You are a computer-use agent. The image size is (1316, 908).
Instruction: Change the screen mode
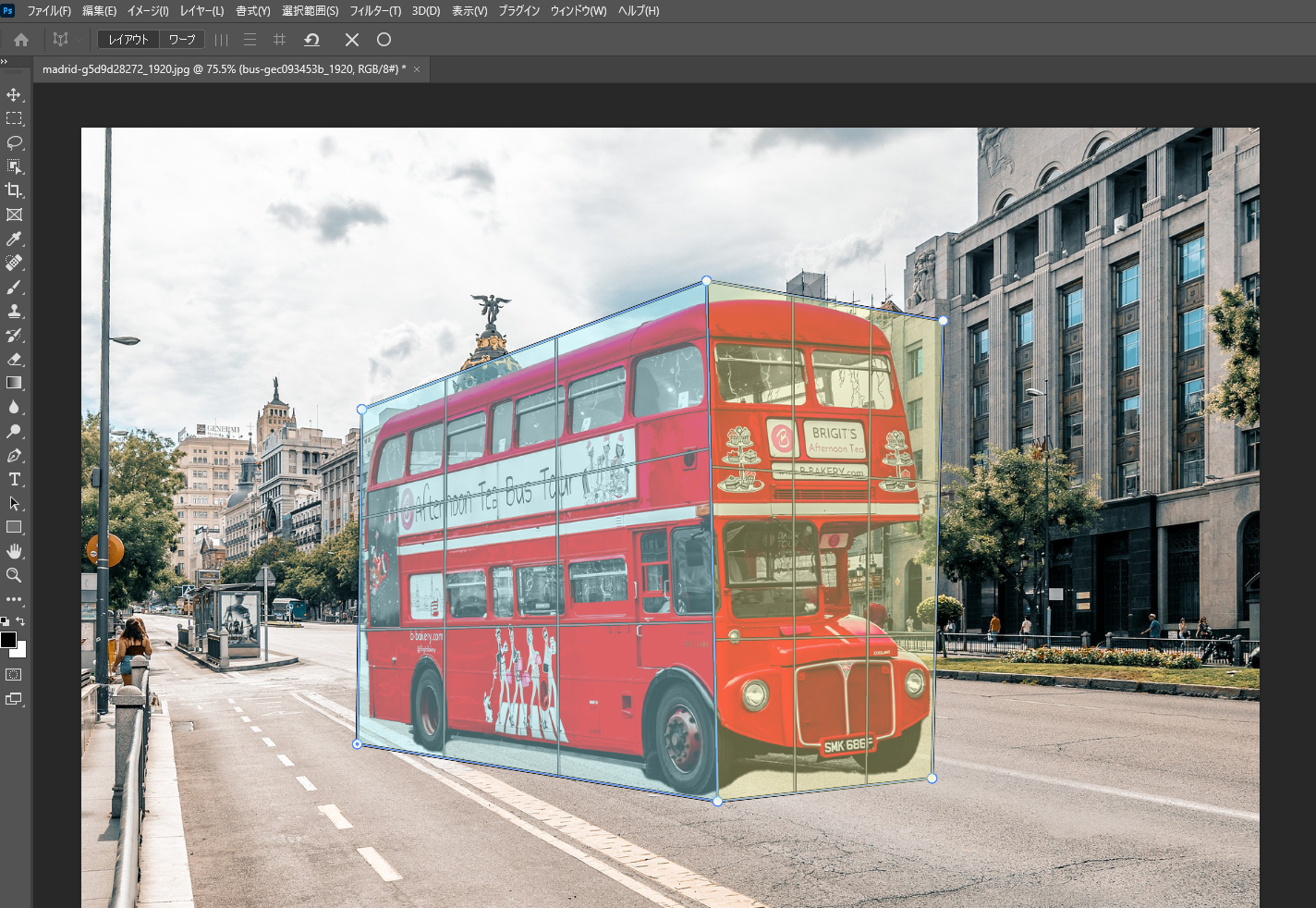tap(14, 699)
